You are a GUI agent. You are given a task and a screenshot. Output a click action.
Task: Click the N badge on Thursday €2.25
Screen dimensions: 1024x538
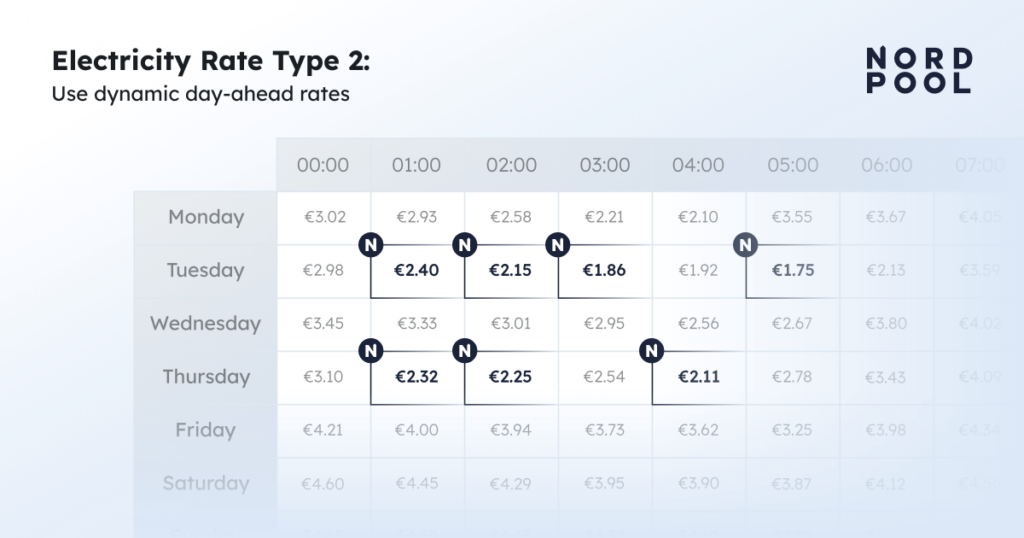pyautogui.click(x=464, y=351)
